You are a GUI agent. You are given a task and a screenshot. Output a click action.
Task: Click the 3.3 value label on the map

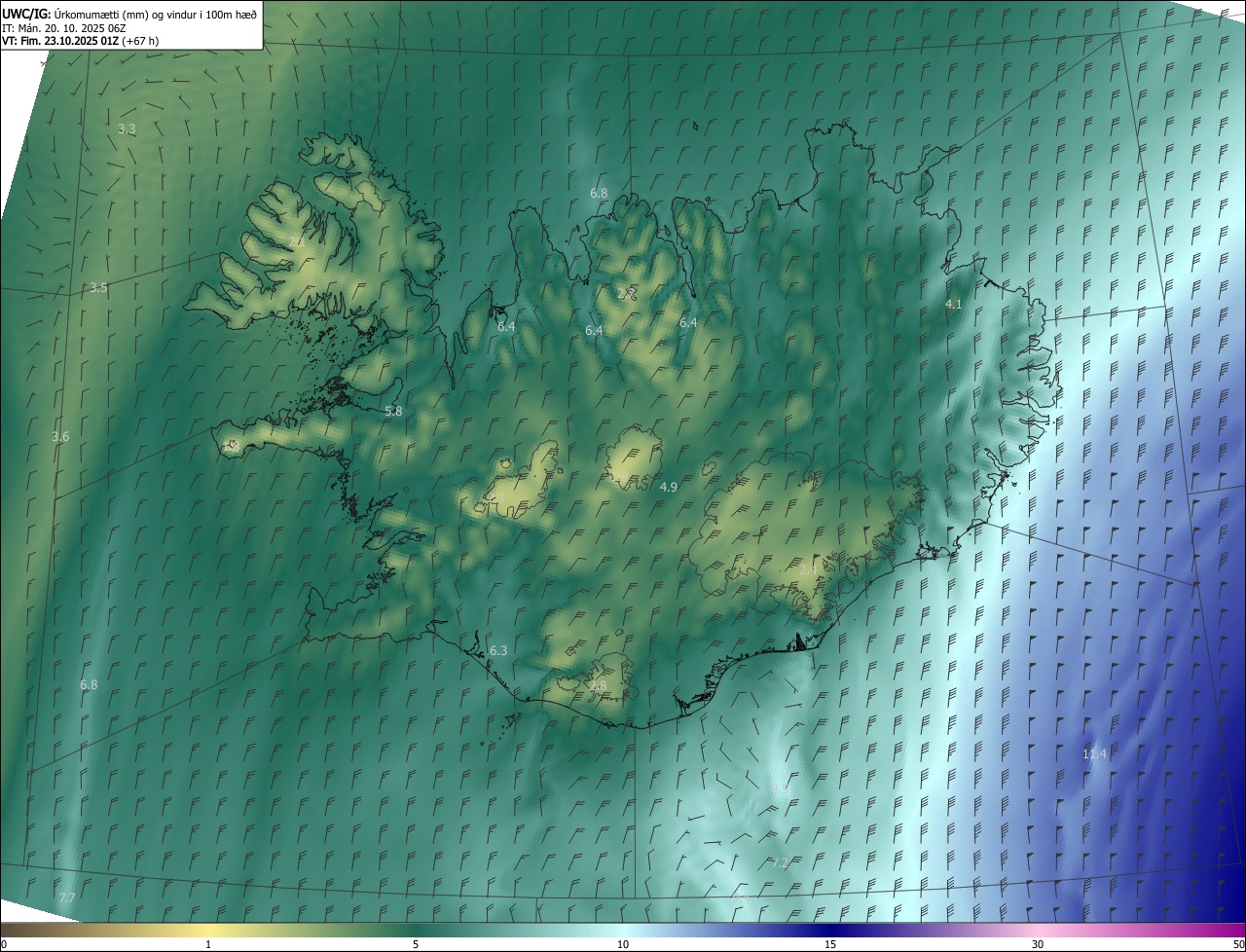click(x=127, y=128)
